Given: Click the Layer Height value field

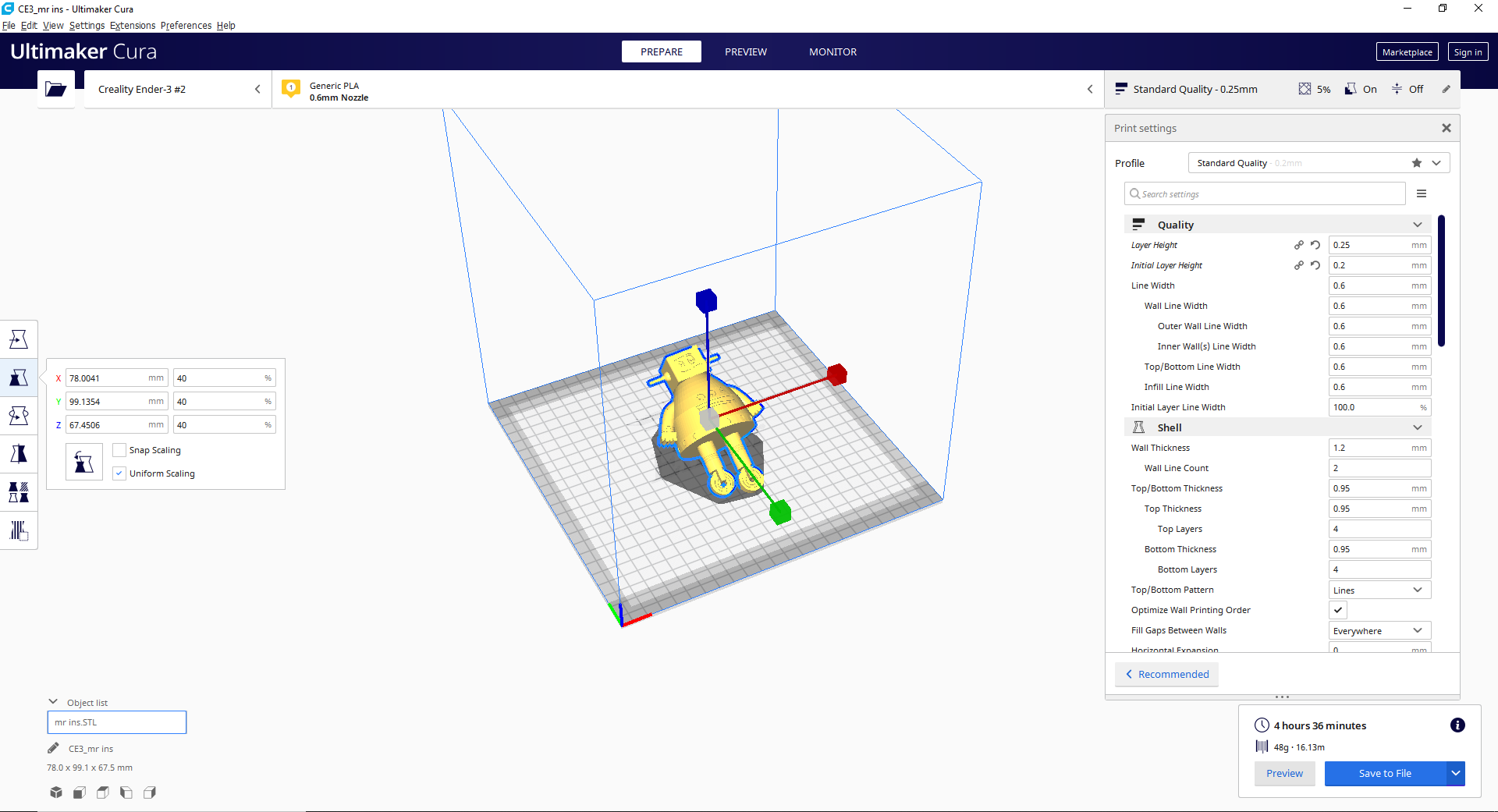Looking at the screenshot, I should pyautogui.click(x=1380, y=245).
